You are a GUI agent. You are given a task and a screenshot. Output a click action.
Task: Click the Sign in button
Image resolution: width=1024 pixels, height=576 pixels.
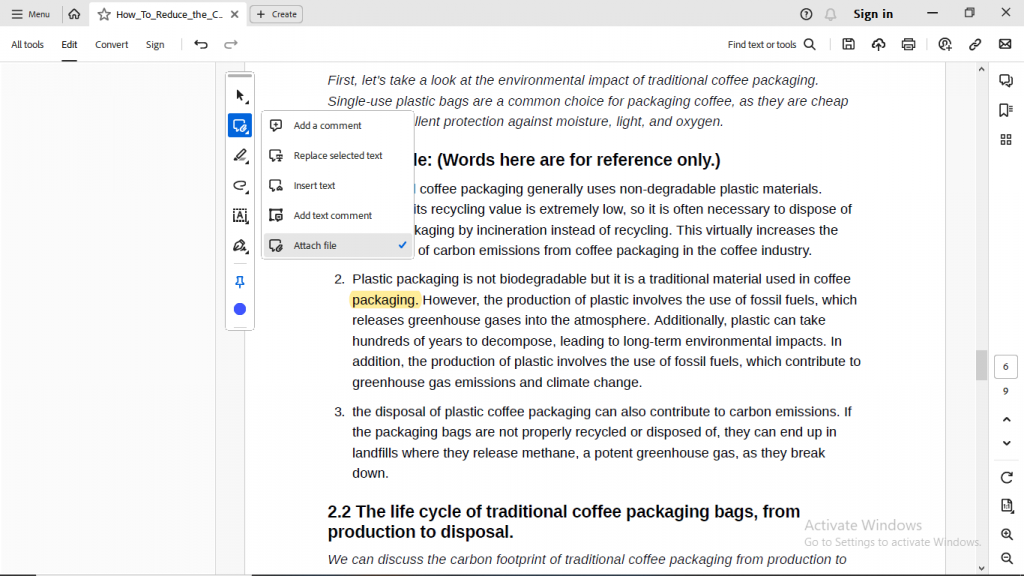point(873,14)
